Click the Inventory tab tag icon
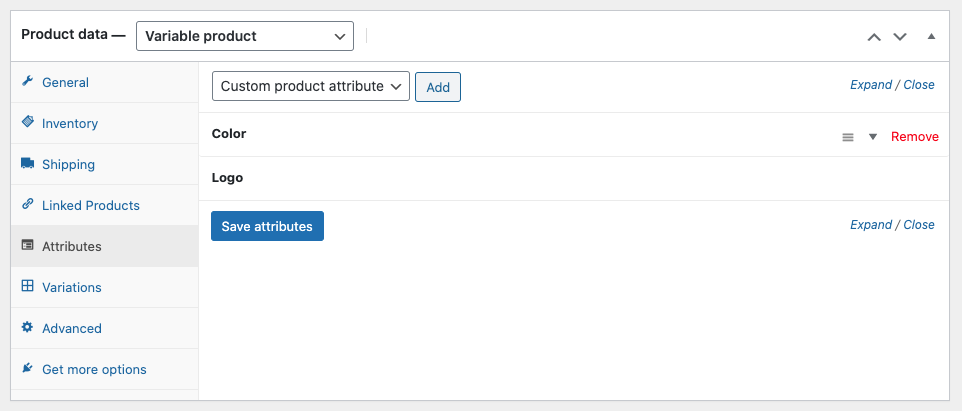 [x=27, y=122]
